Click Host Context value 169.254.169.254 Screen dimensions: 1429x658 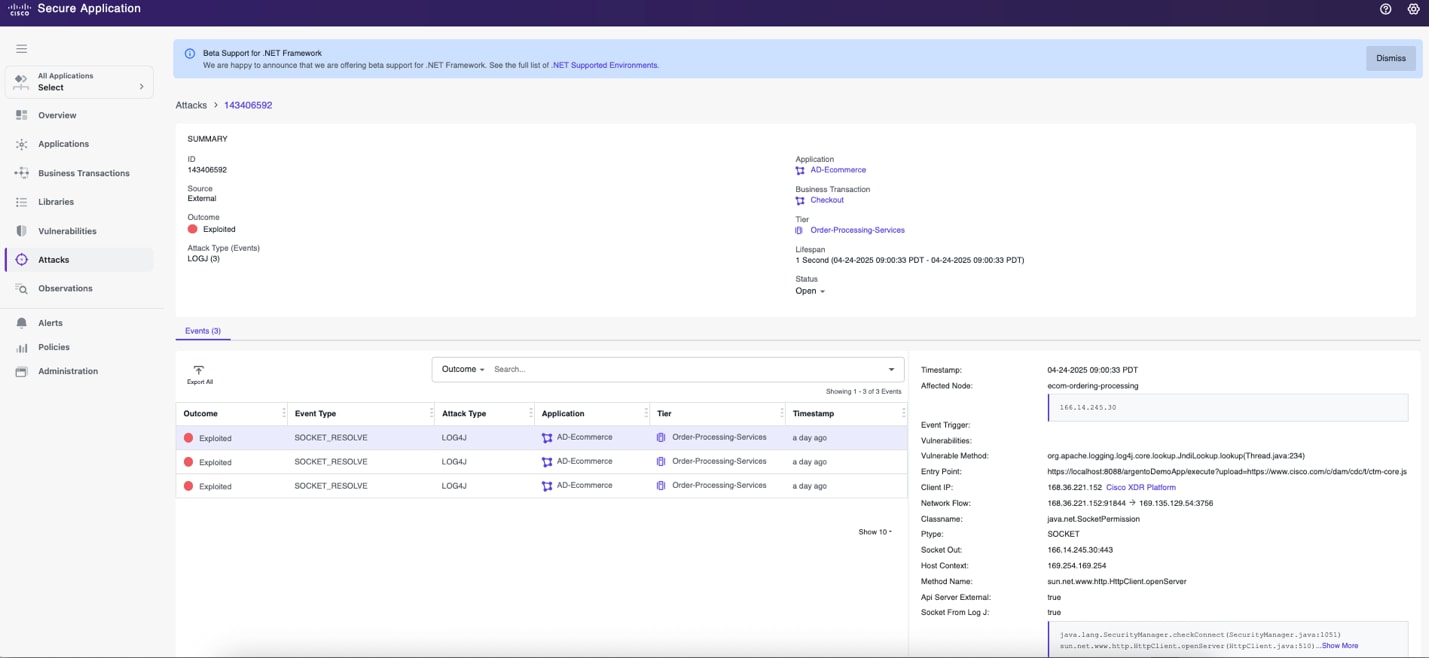(x=1077, y=566)
